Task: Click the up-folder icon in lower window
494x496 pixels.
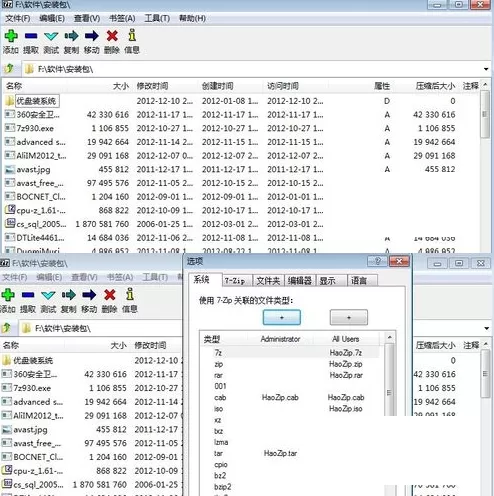Action: tap(6, 328)
